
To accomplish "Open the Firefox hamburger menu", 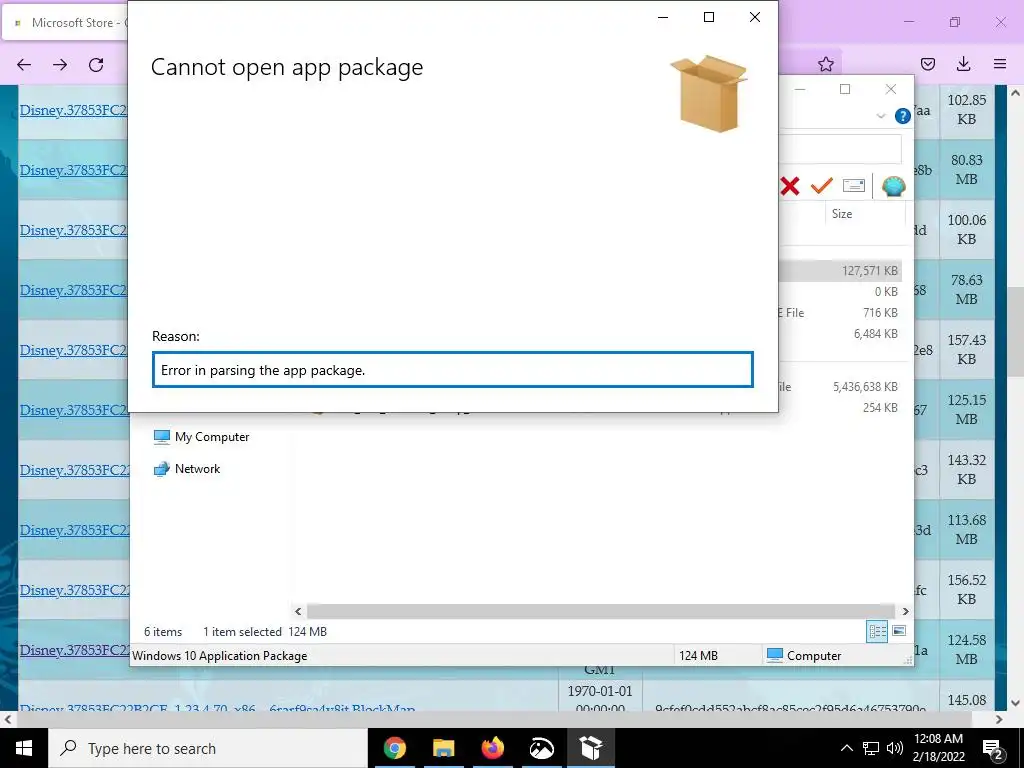I will click(1000, 64).
